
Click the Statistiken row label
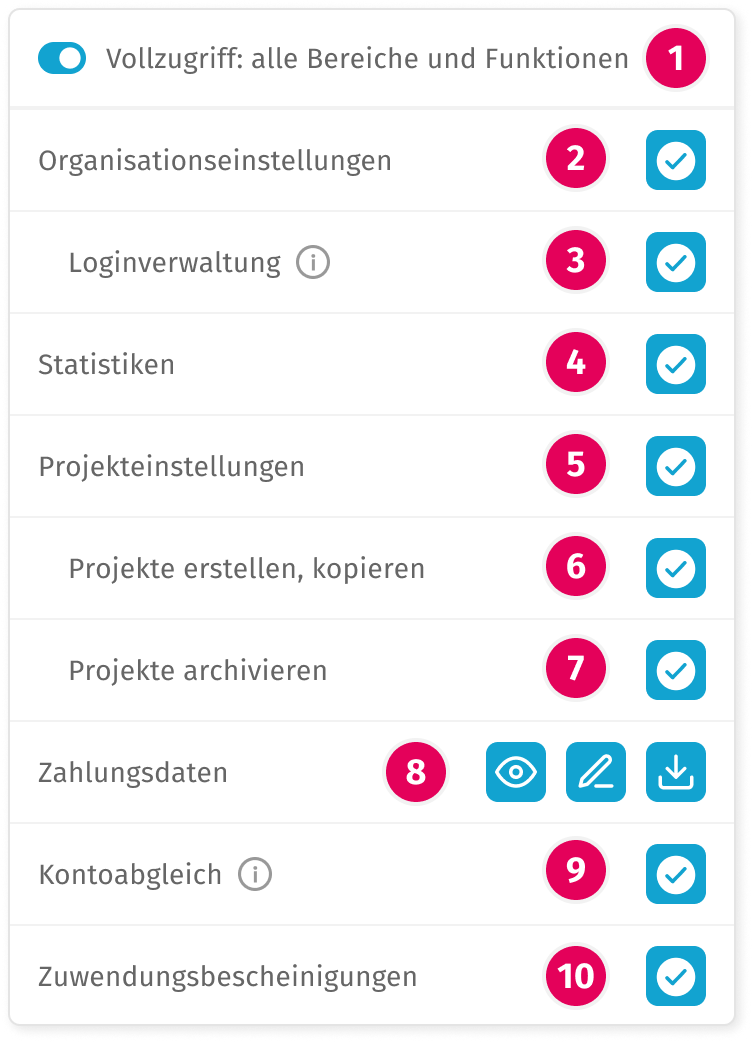tap(106, 365)
